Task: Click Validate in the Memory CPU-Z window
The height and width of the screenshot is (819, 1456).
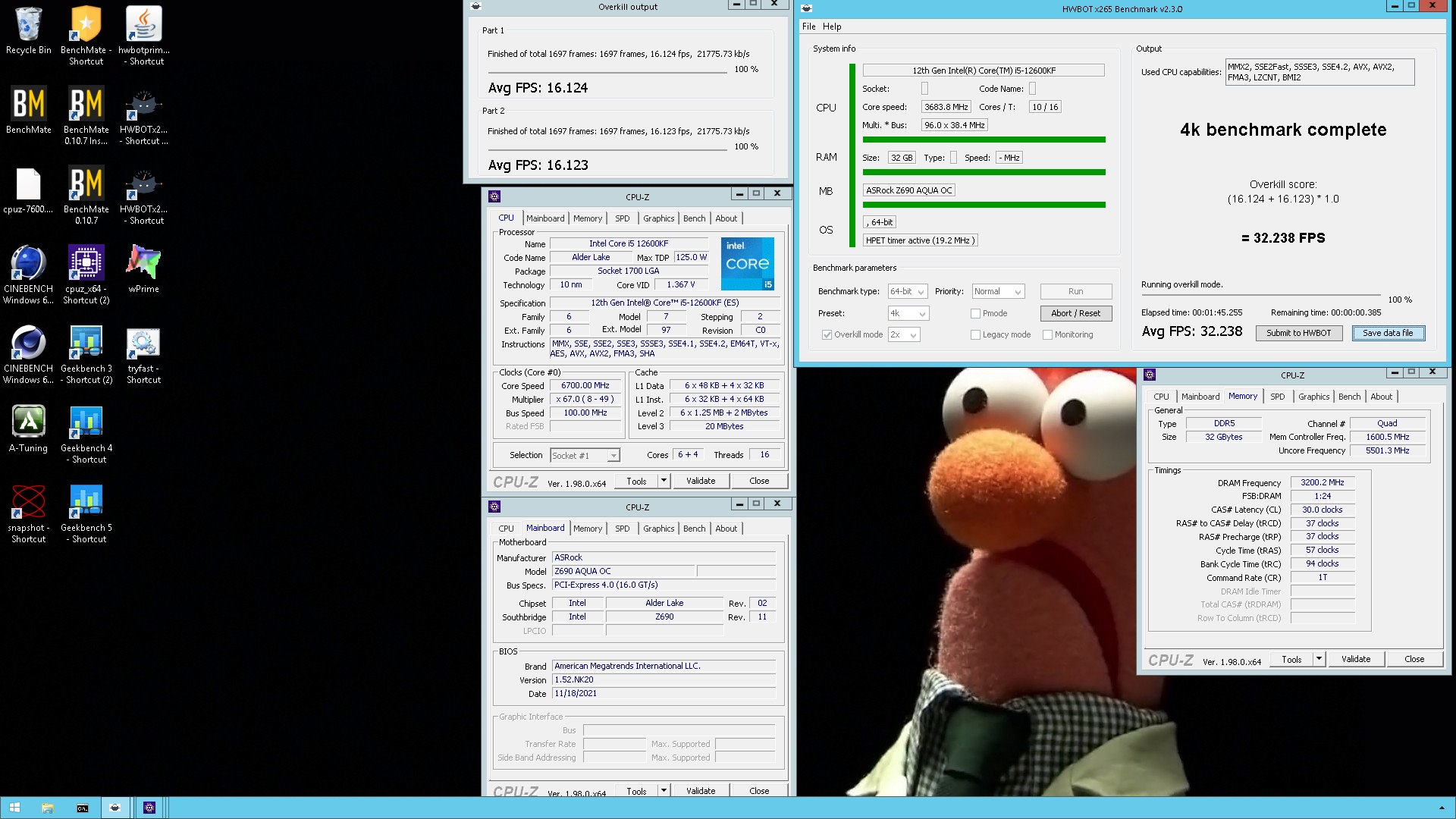Action: 1355,659
